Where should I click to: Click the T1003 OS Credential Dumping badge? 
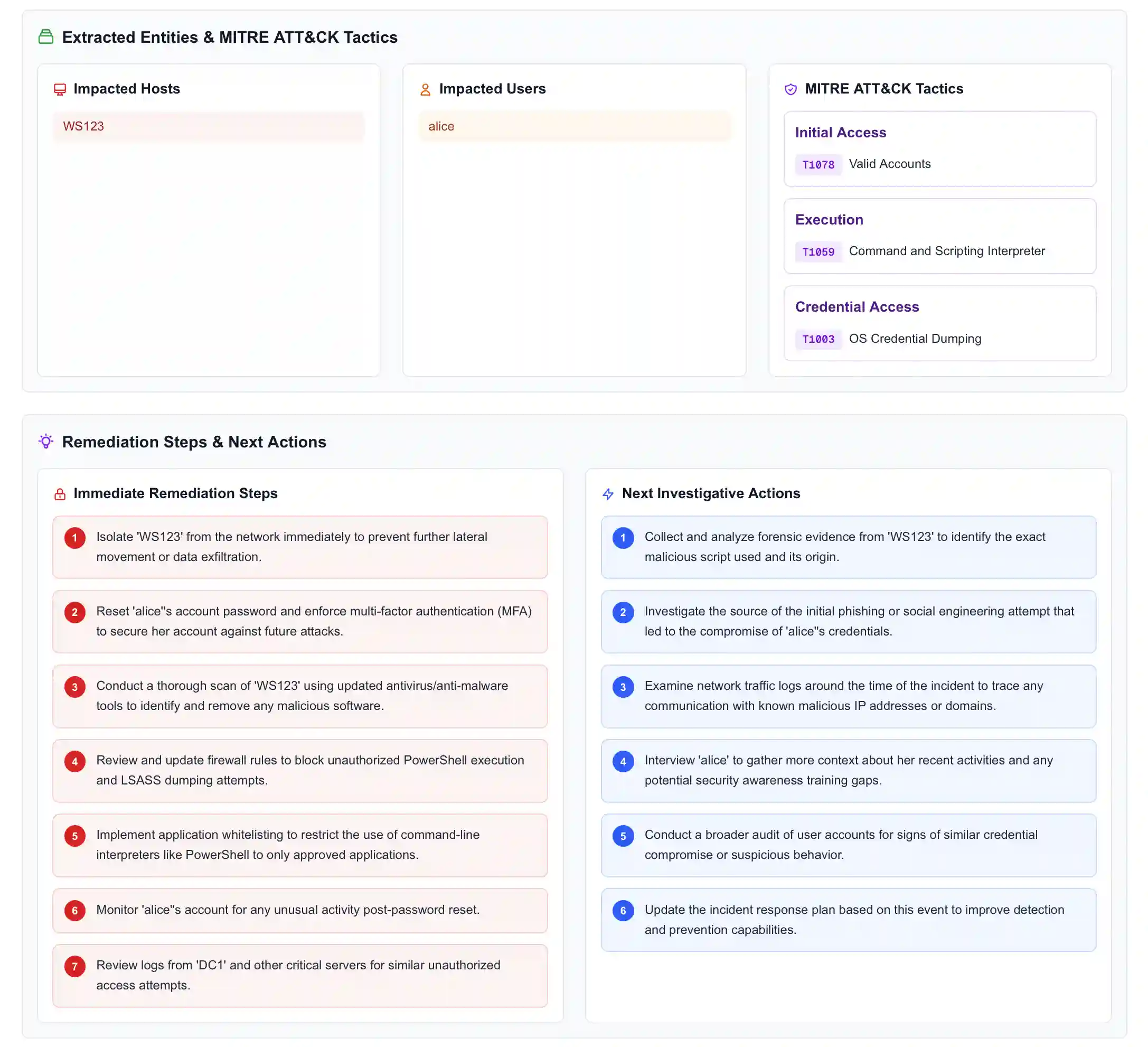(818, 339)
